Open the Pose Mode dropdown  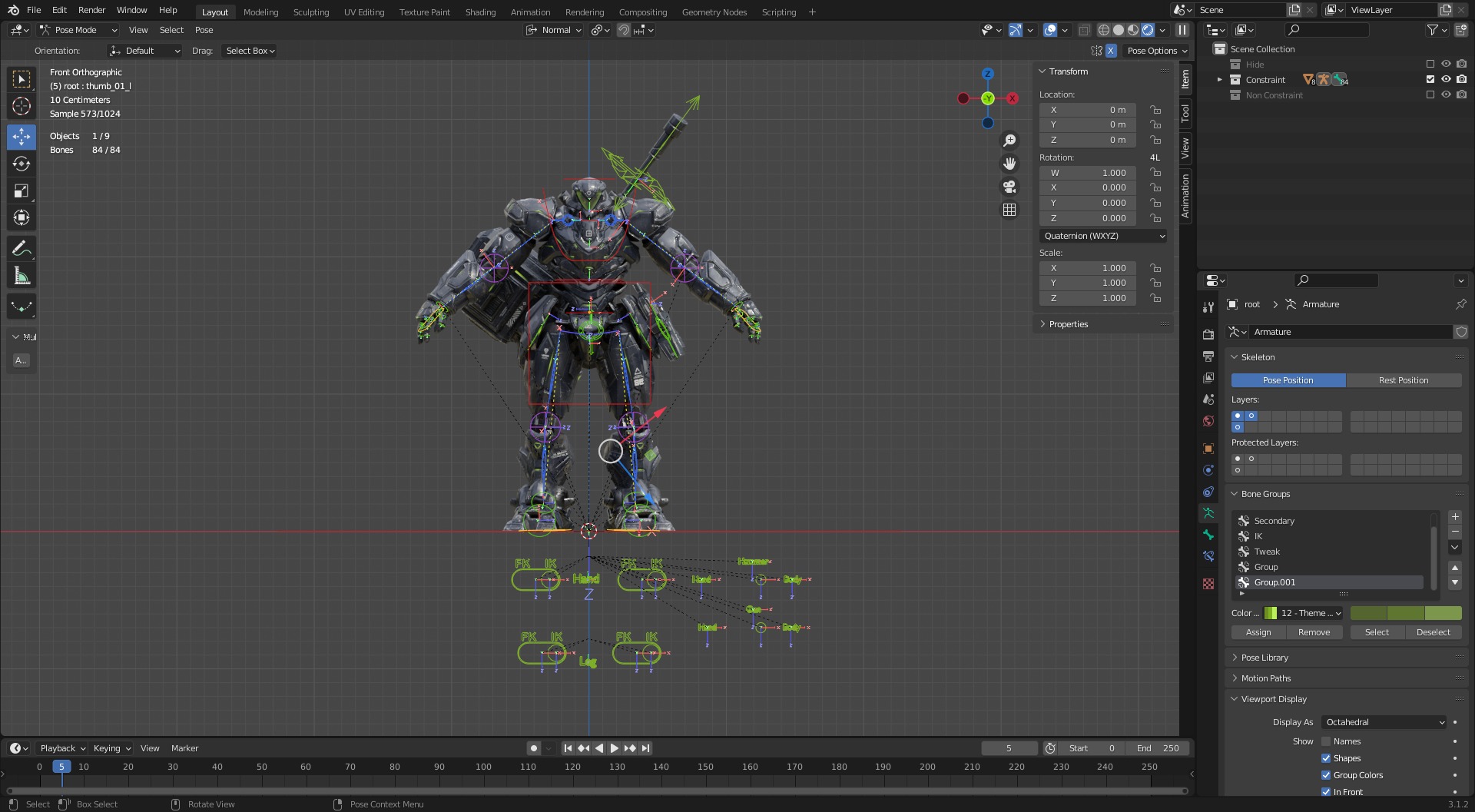[x=78, y=30]
